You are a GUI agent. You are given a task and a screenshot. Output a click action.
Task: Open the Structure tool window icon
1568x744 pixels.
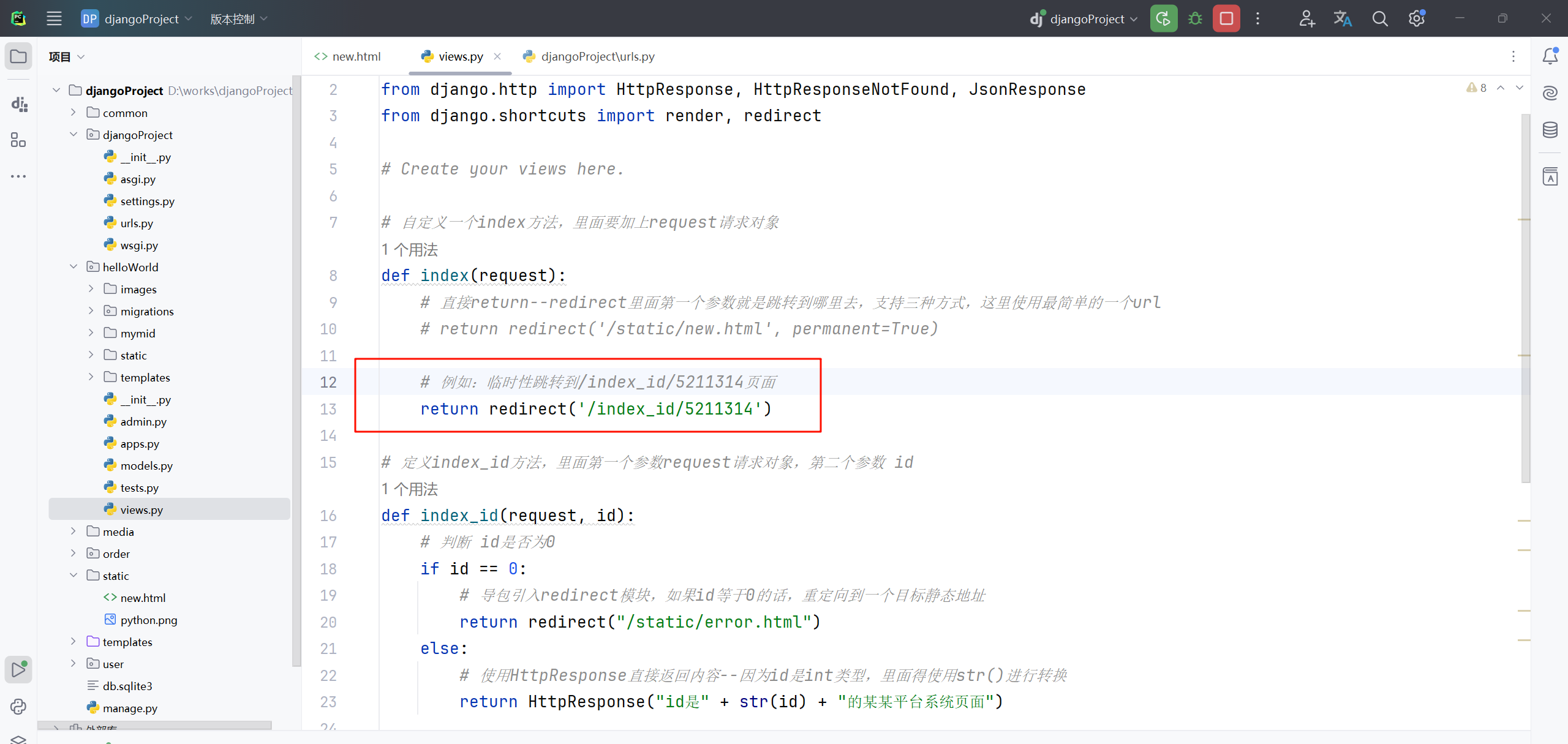pyautogui.click(x=18, y=140)
